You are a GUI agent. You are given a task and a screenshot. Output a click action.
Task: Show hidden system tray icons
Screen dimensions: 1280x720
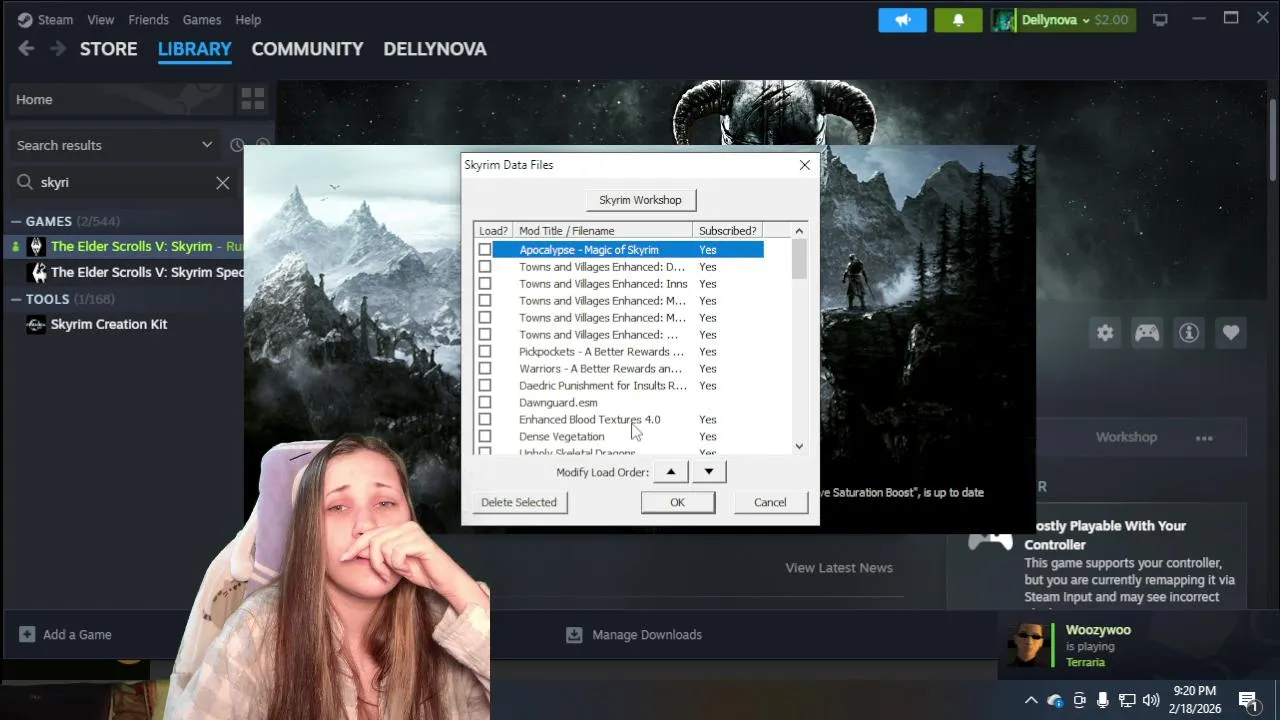(x=1031, y=700)
